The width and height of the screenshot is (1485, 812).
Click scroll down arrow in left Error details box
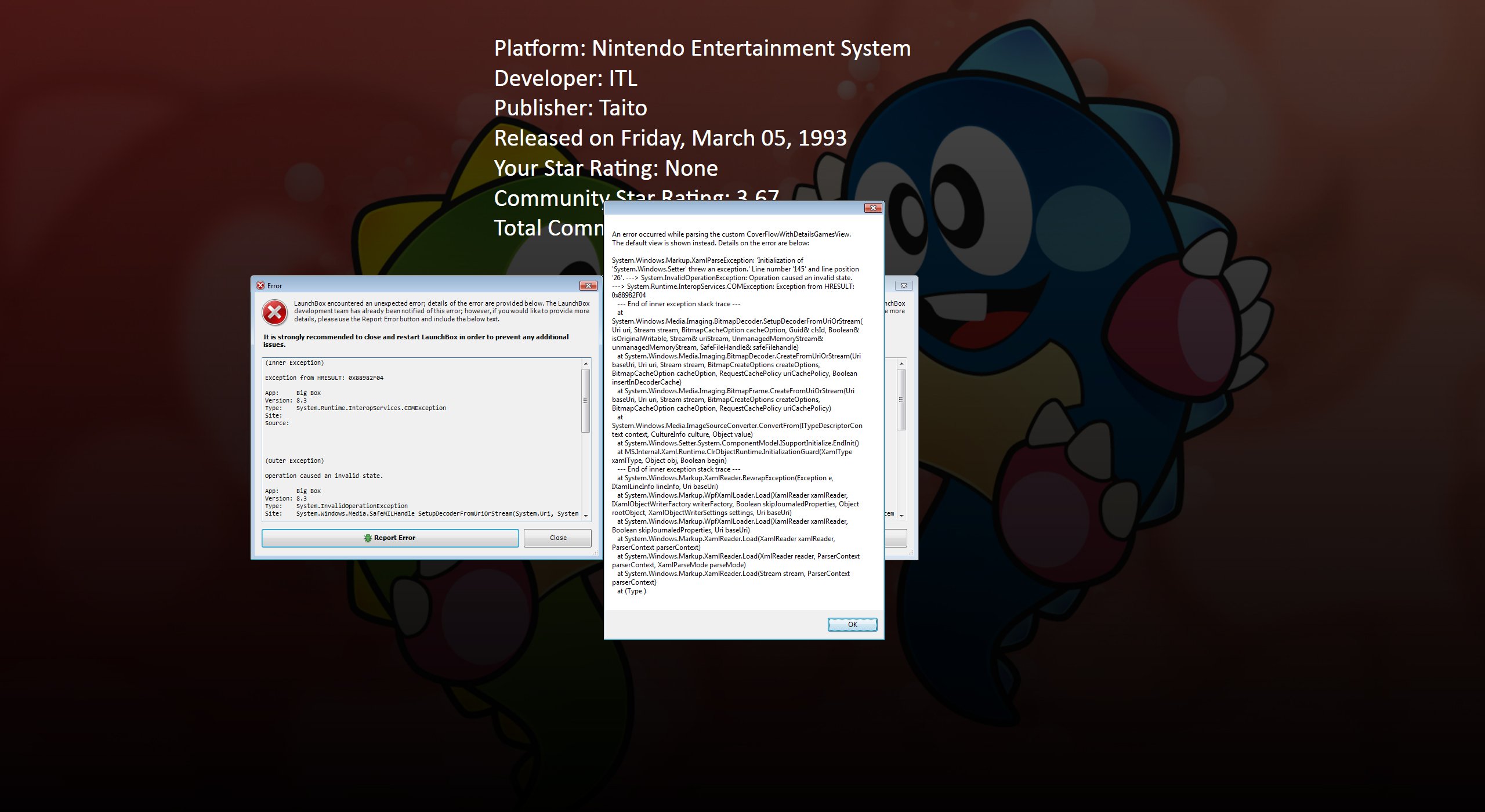click(x=586, y=516)
